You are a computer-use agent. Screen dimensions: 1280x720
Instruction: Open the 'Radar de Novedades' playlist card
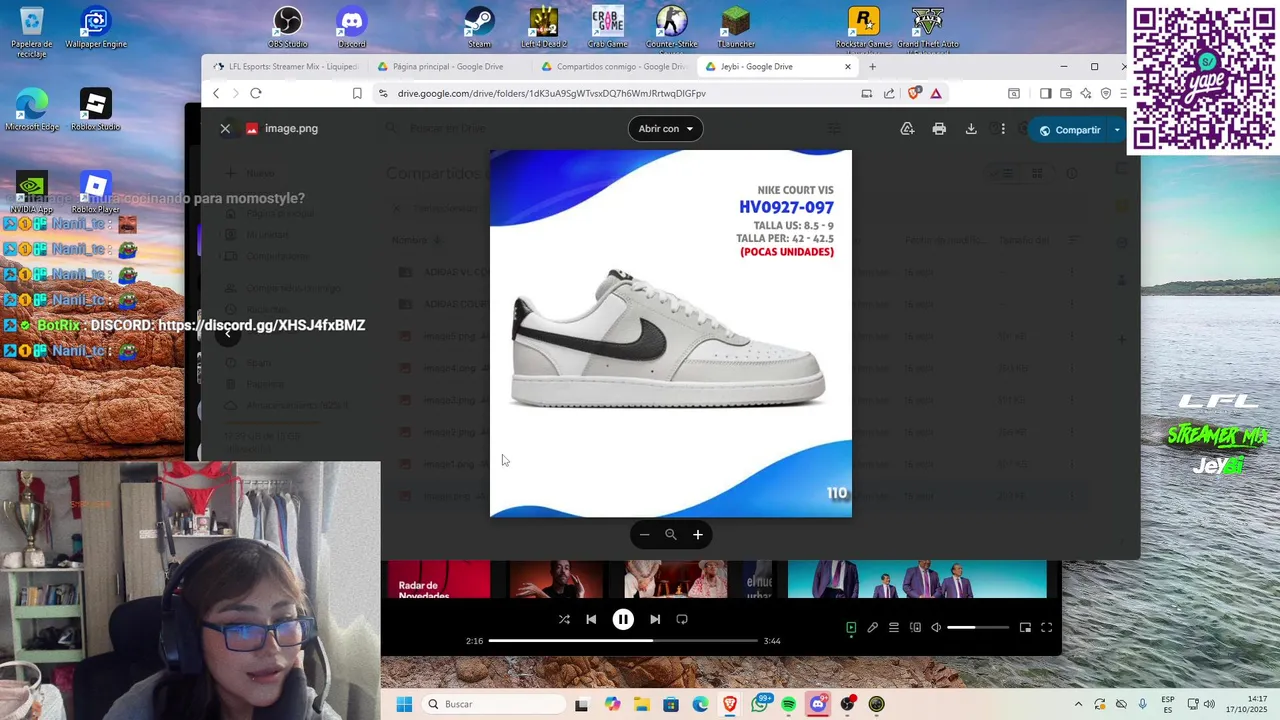438,580
